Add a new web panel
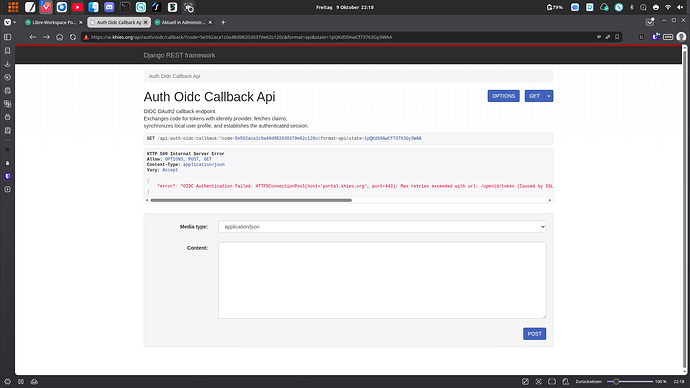 click(x=7, y=190)
